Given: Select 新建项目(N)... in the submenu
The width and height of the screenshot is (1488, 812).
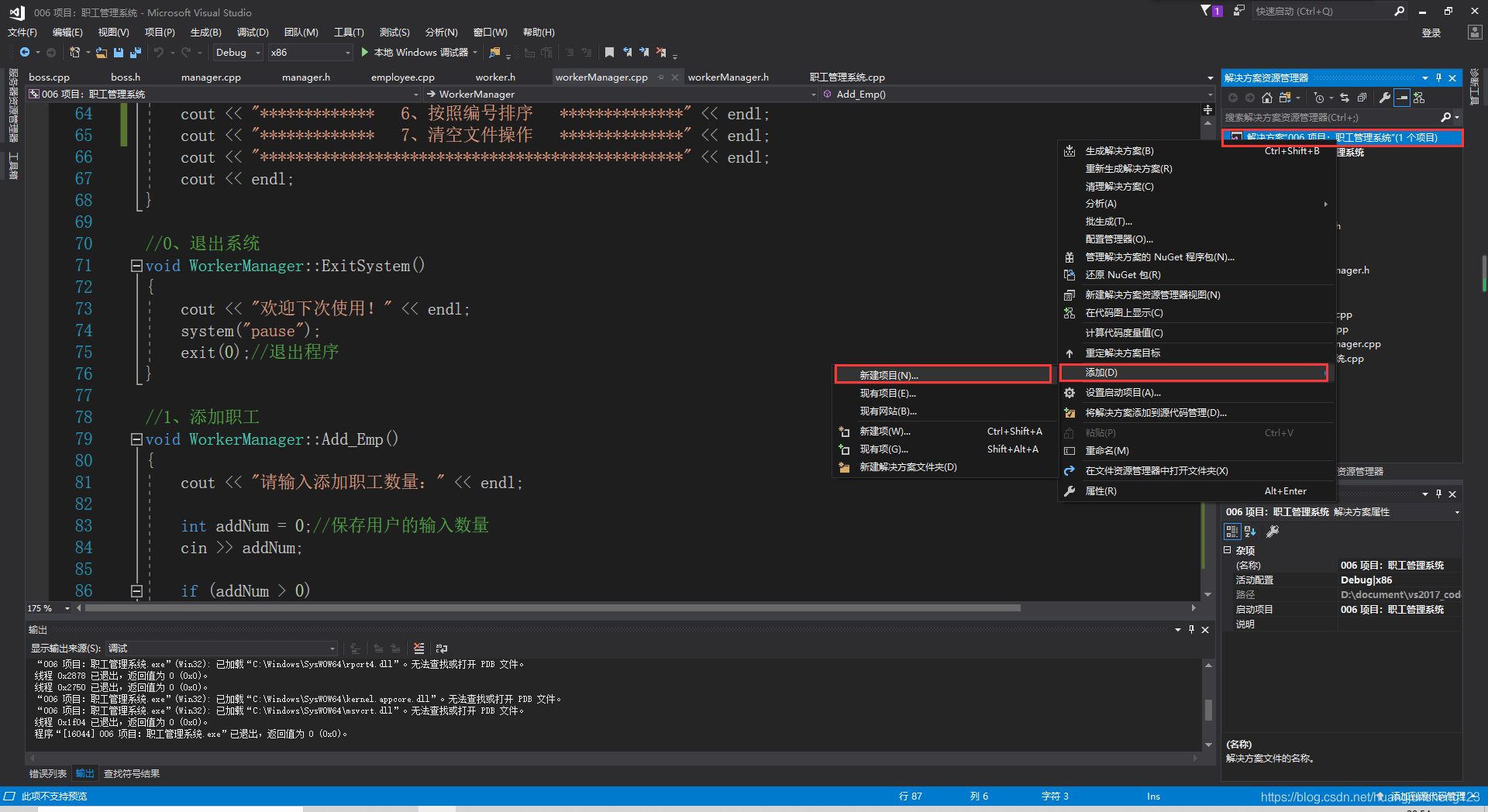Looking at the screenshot, I should tap(942, 375).
